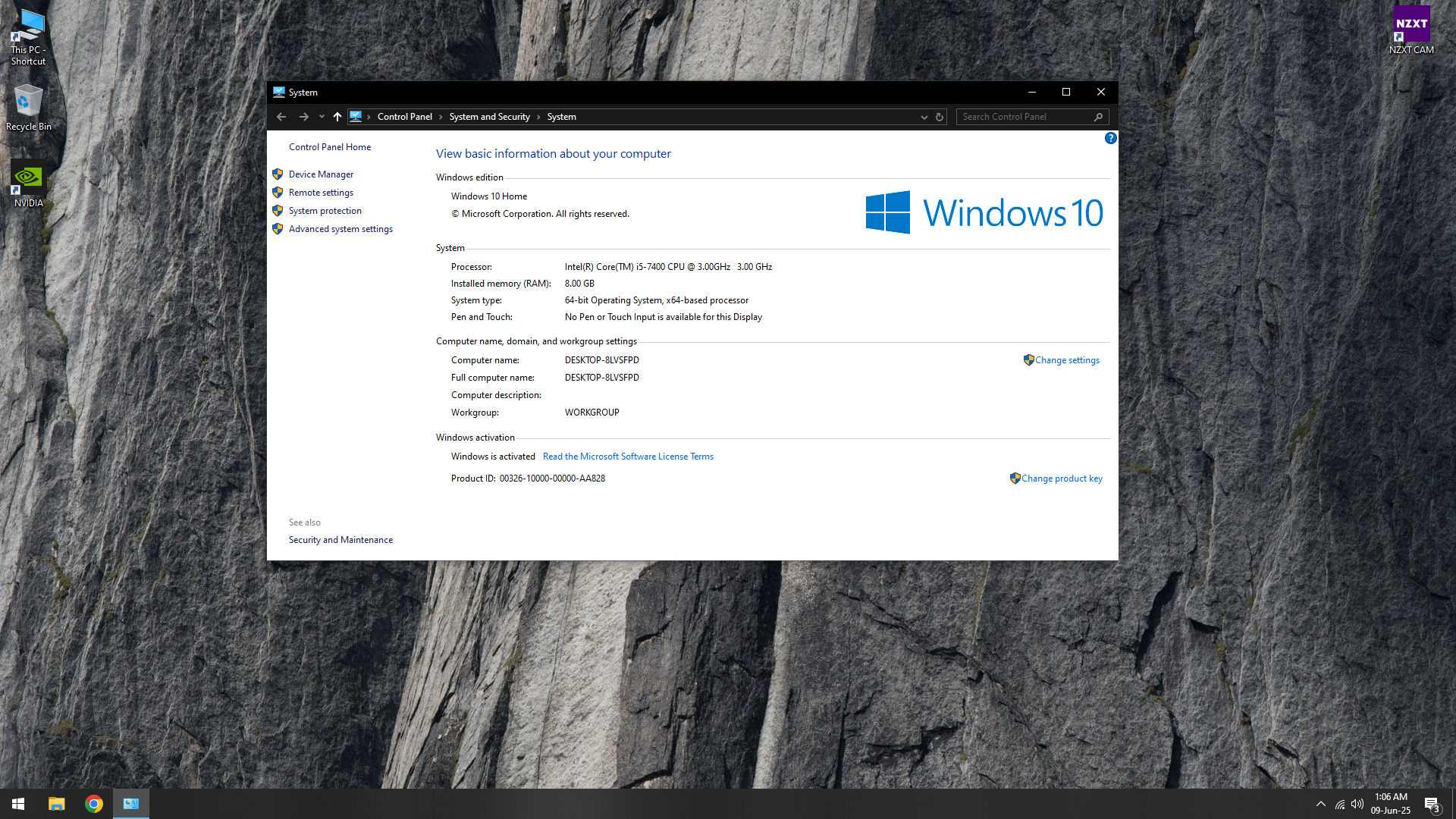Viewport: 1456px width, 819px height.
Task: Refresh the System page
Action: click(940, 117)
